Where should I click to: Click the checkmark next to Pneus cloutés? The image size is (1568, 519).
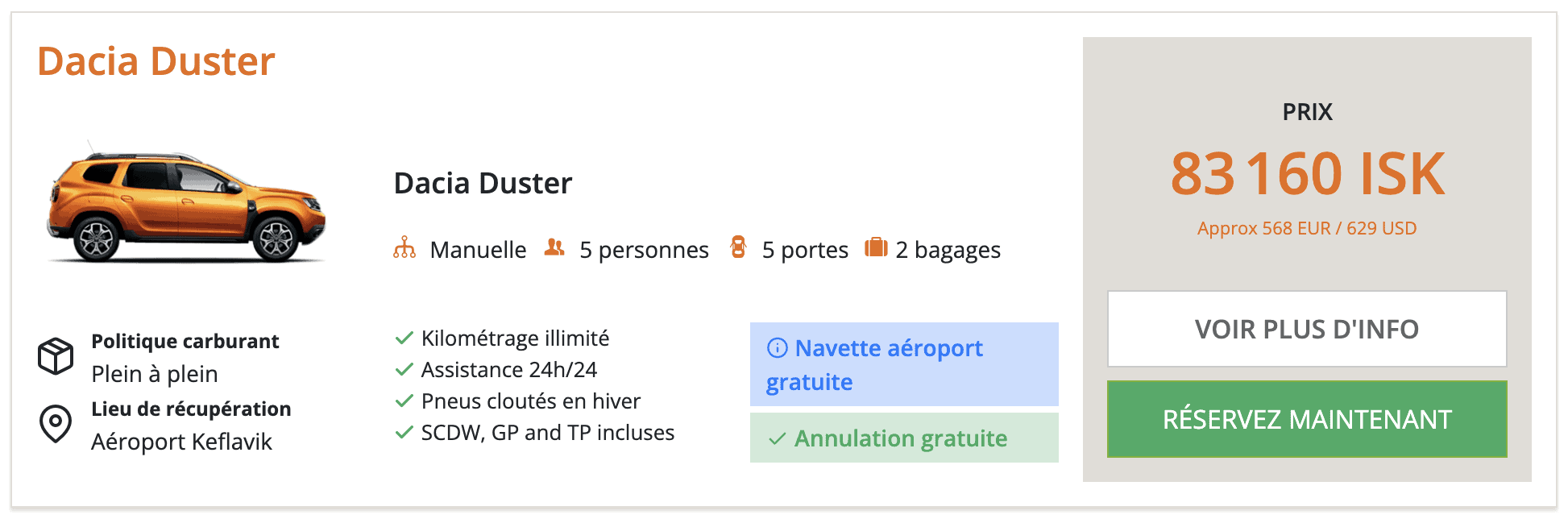coord(404,401)
